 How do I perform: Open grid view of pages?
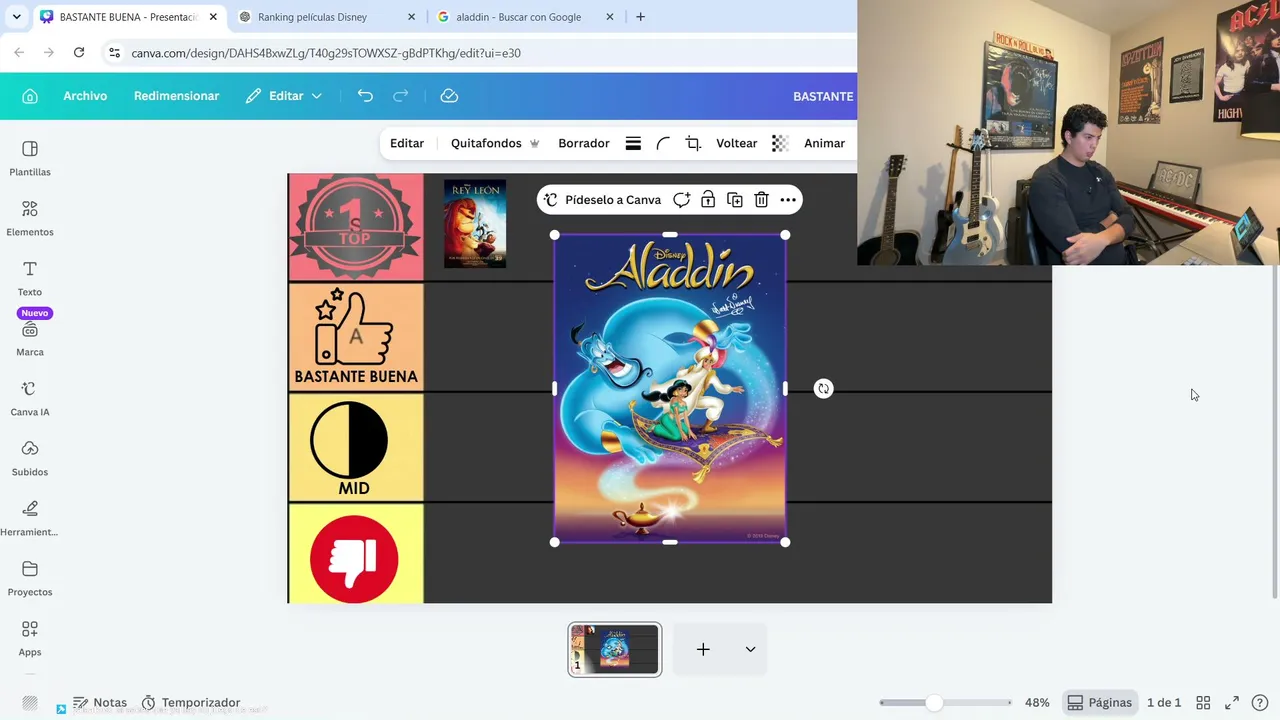tap(1203, 703)
